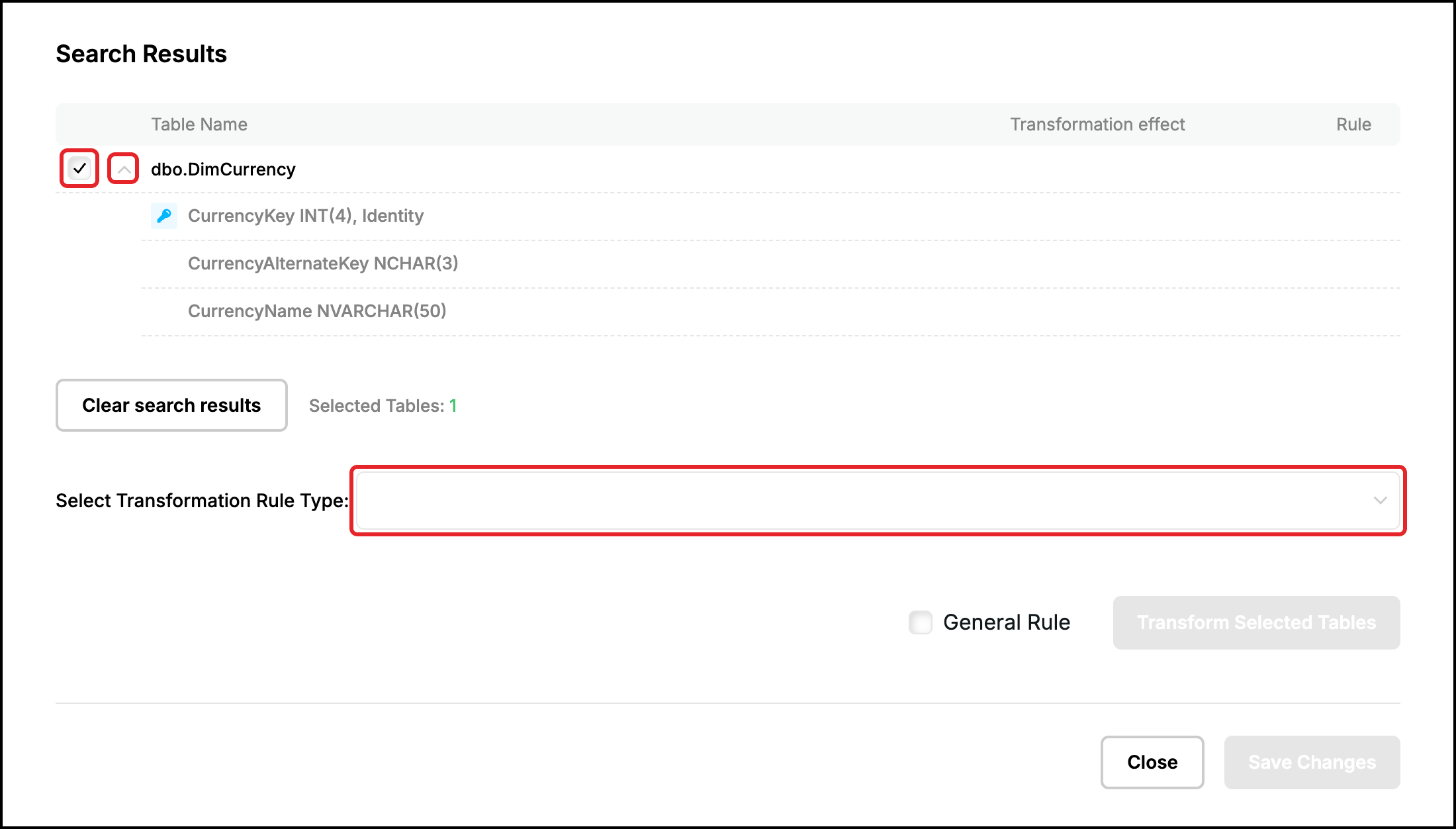Click the Table Name column header

[199, 124]
